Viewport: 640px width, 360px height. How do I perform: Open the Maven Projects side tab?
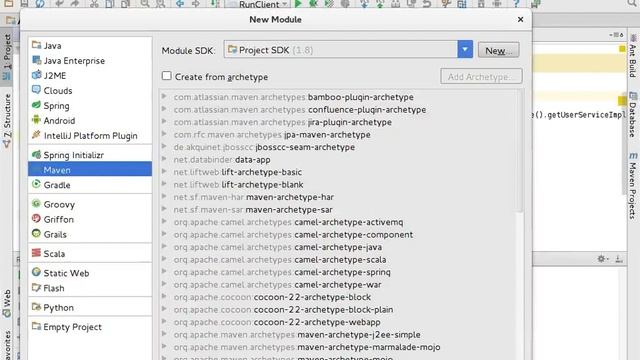tap(633, 186)
